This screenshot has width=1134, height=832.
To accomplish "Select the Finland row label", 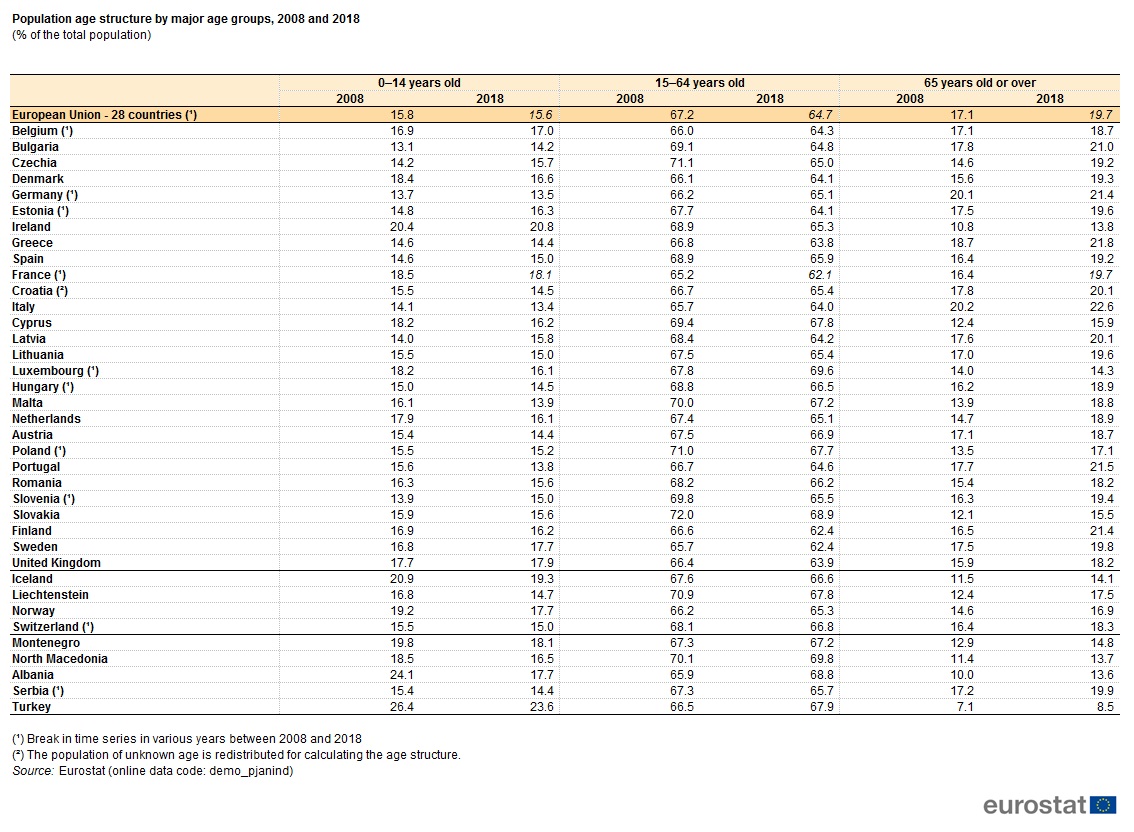I will coord(32,531).
